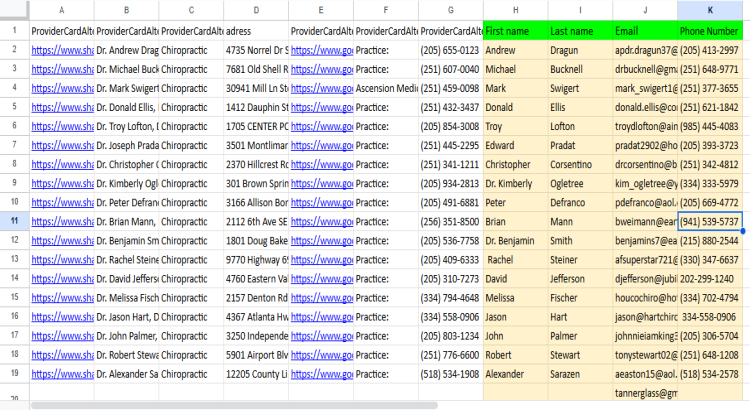Screen dimensions: 750x410
Task: Click the green "First name" header cell
Action: (x=514, y=31)
